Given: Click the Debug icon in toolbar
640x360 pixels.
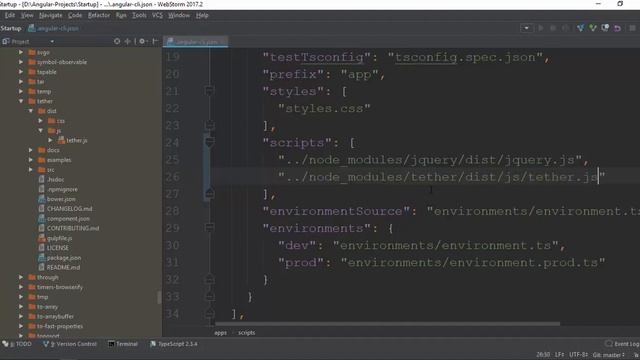Looking at the screenshot, I should 553,28.
